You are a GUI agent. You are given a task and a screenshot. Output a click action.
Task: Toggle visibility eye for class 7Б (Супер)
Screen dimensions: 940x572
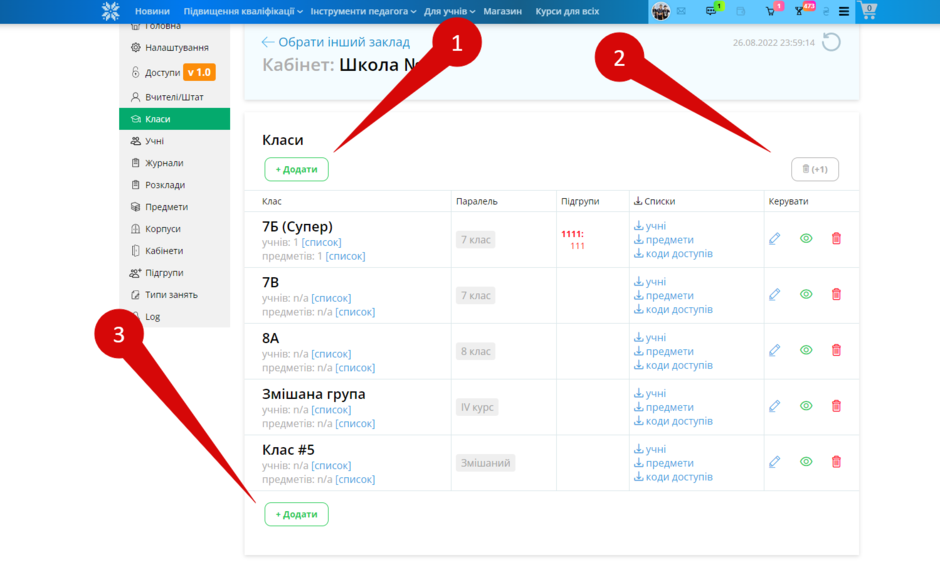click(806, 239)
